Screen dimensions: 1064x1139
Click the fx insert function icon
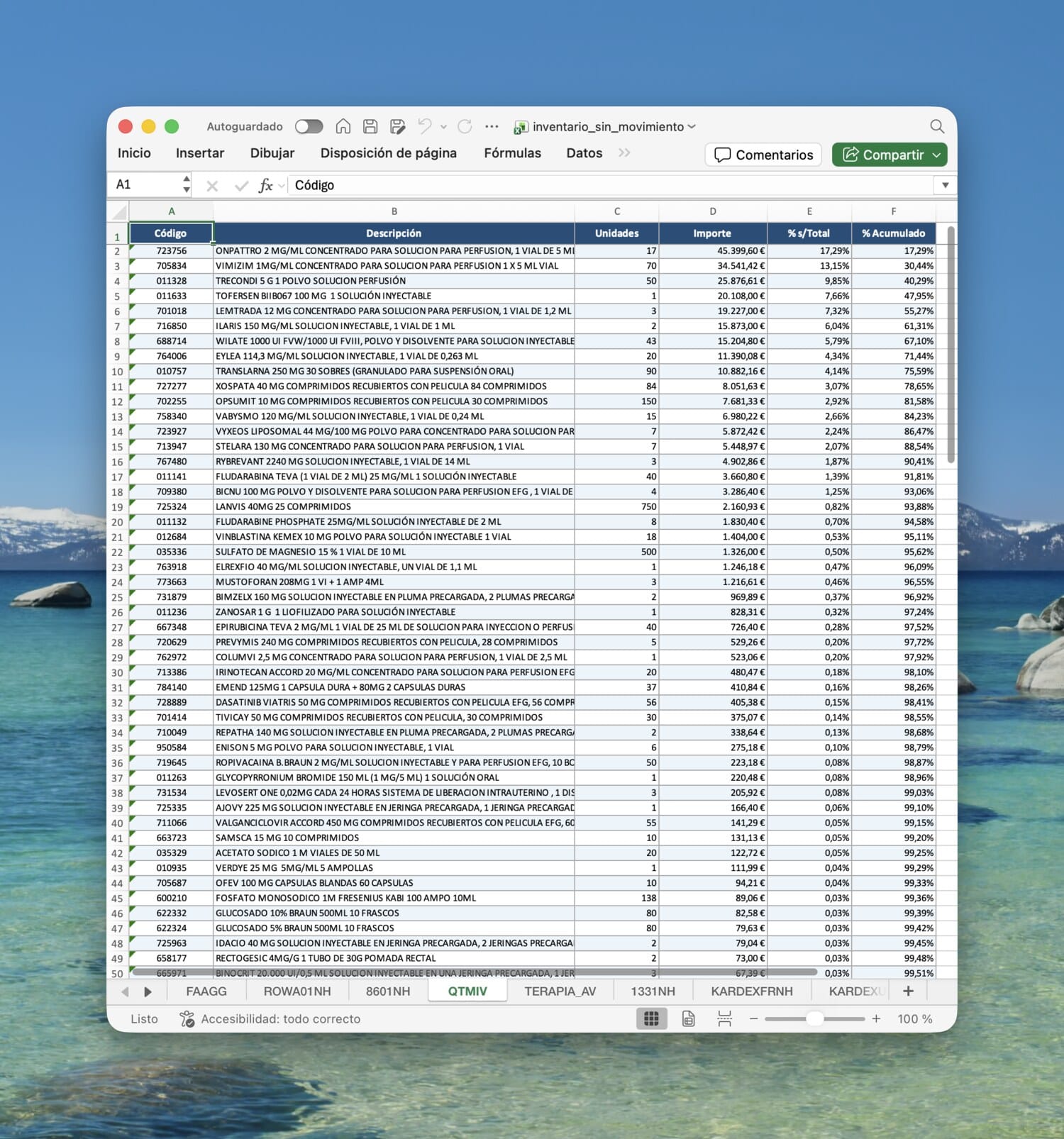[266, 185]
